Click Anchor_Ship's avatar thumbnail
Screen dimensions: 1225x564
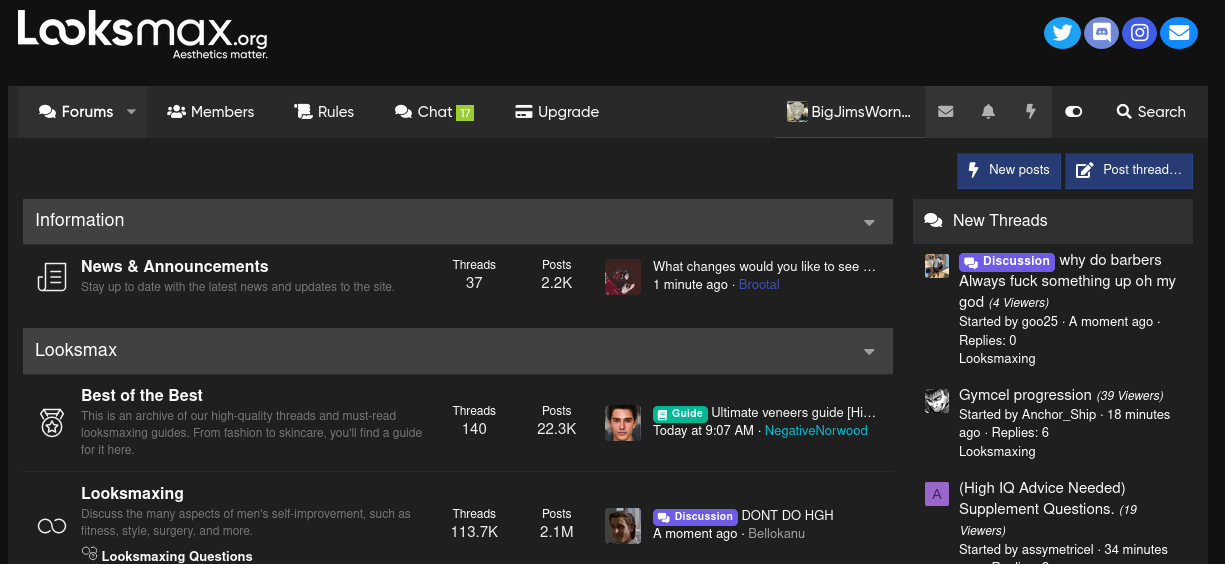pyautogui.click(x=937, y=401)
